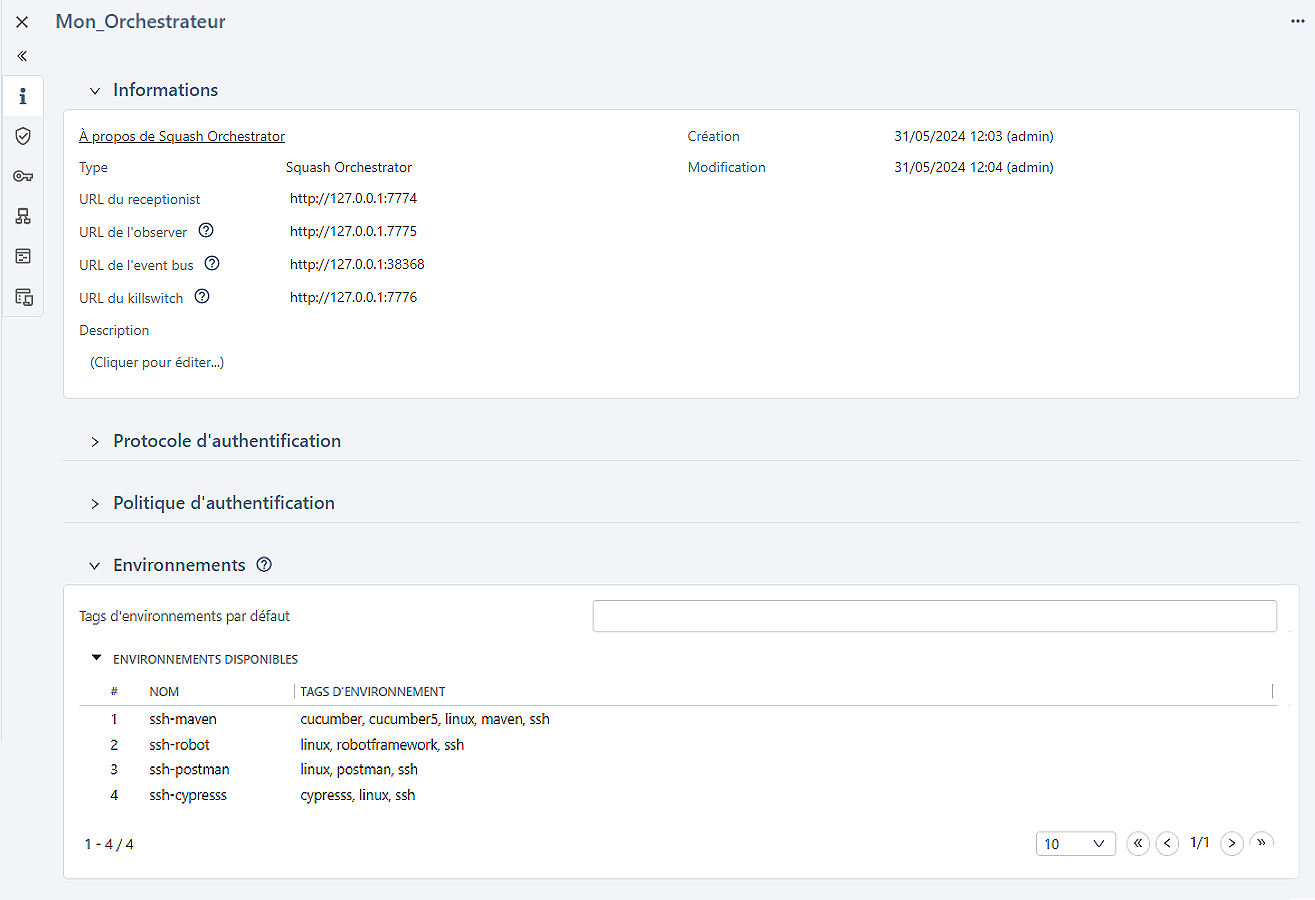Expand the Politique d'authentification section
The width and height of the screenshot is (1315, 900).
pos(95,504)
